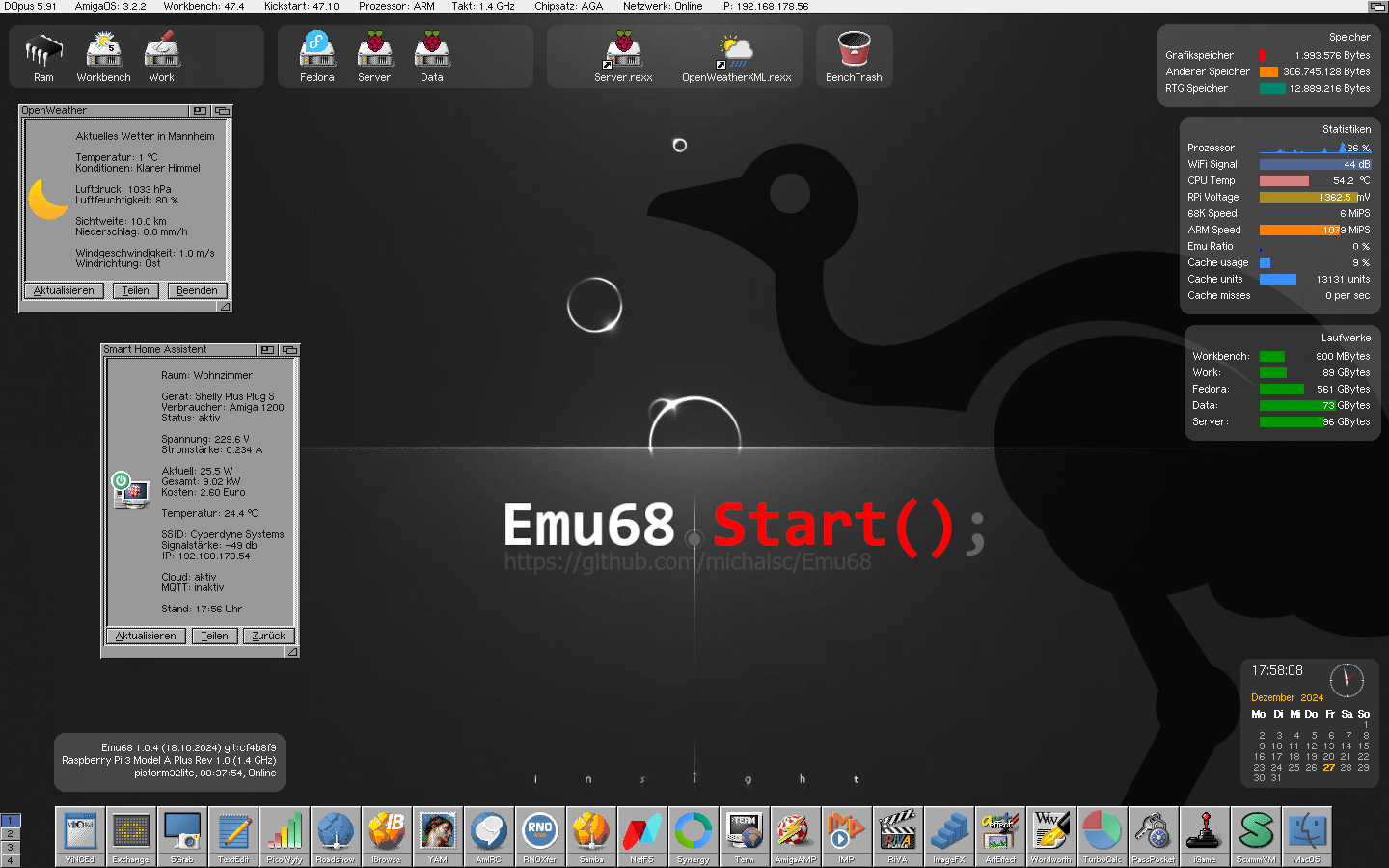Launch PassPocket from the dock
This screenshot has width=1389, height=868.
[1154, 836]
